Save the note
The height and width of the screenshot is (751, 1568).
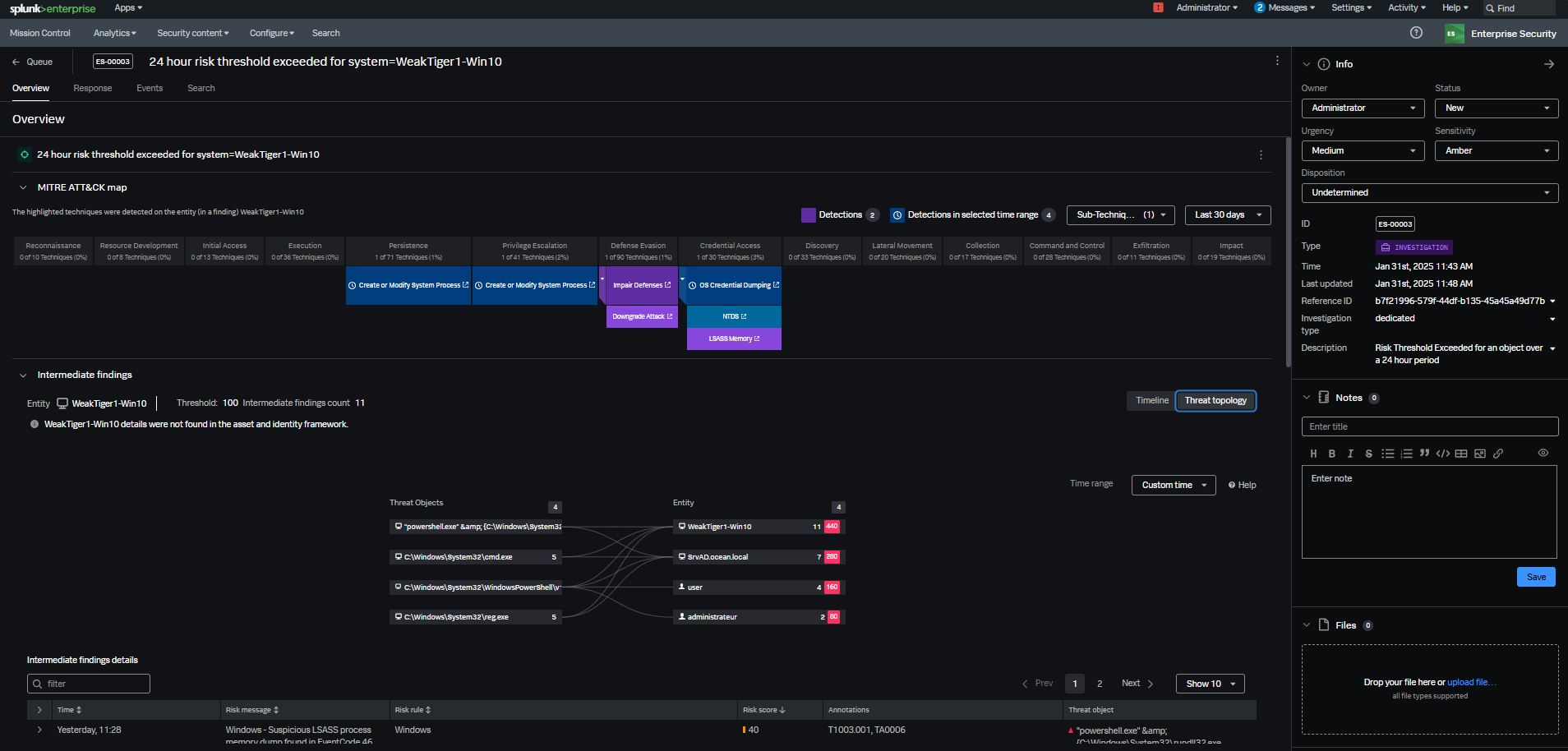tap(1536, 577)
